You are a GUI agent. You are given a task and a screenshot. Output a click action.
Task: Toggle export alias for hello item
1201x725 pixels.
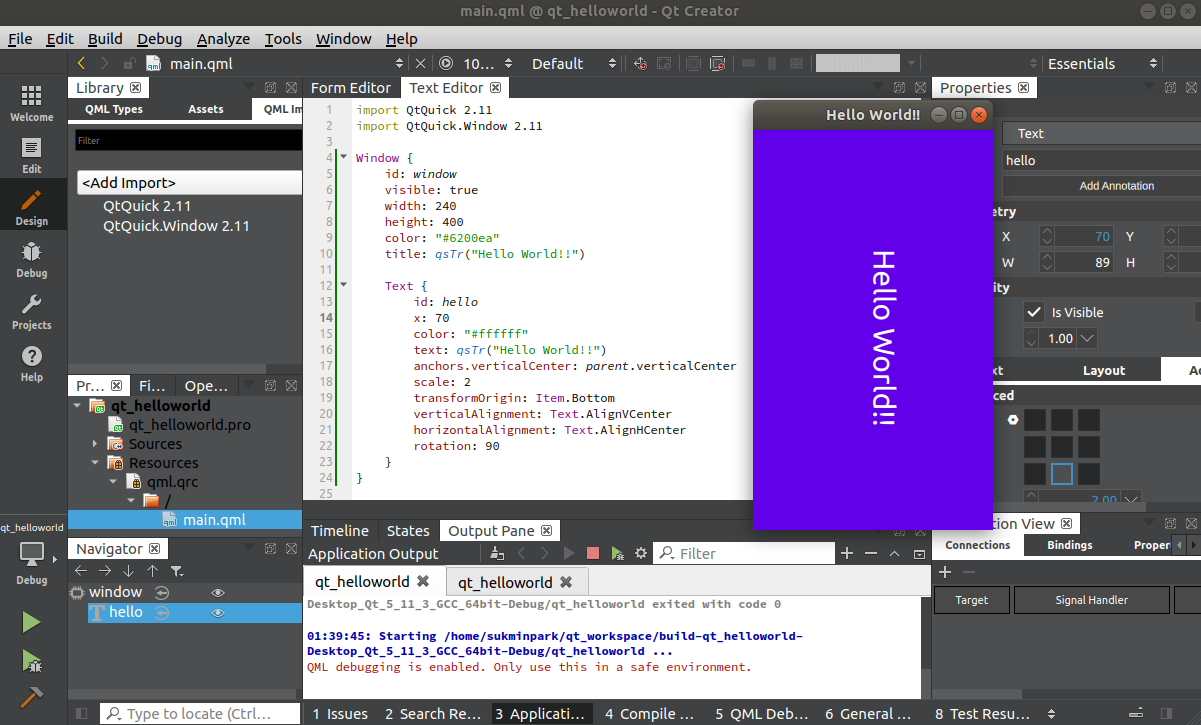pyautogui.click(x=162, y=612)
